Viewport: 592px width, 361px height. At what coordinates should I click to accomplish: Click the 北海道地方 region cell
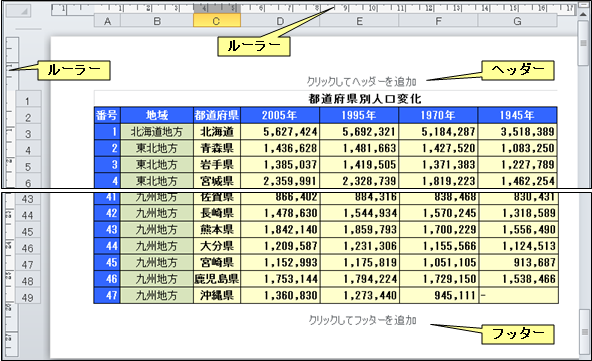coord(157,132)
